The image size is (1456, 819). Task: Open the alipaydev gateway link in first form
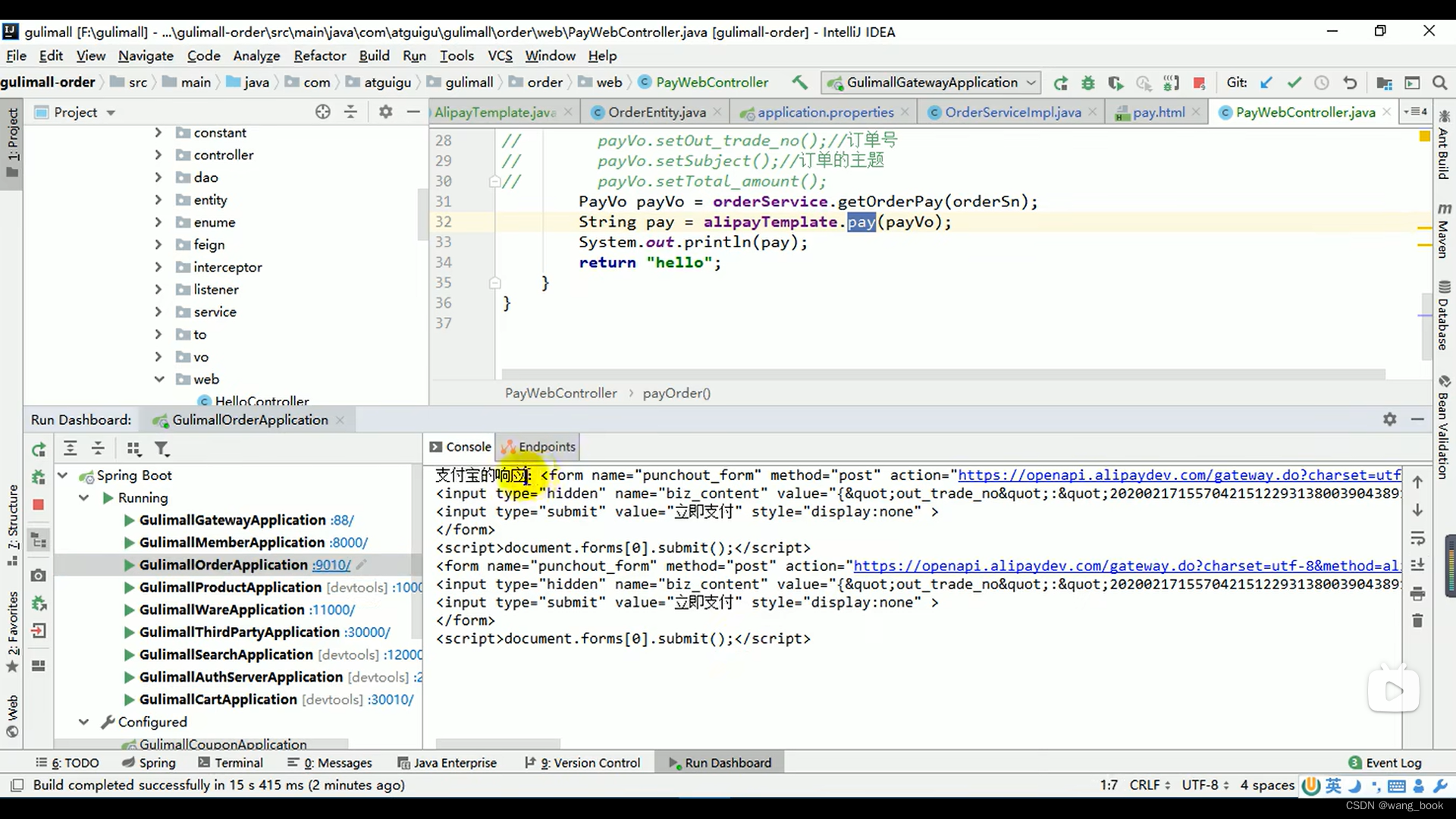(x=1179, y=475)
